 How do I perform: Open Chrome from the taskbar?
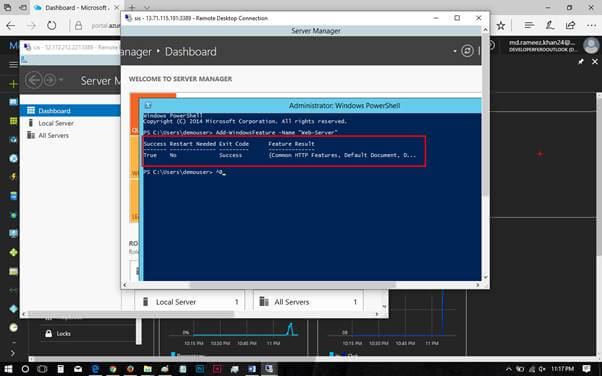pyautogui.click(x=113, y=369)
